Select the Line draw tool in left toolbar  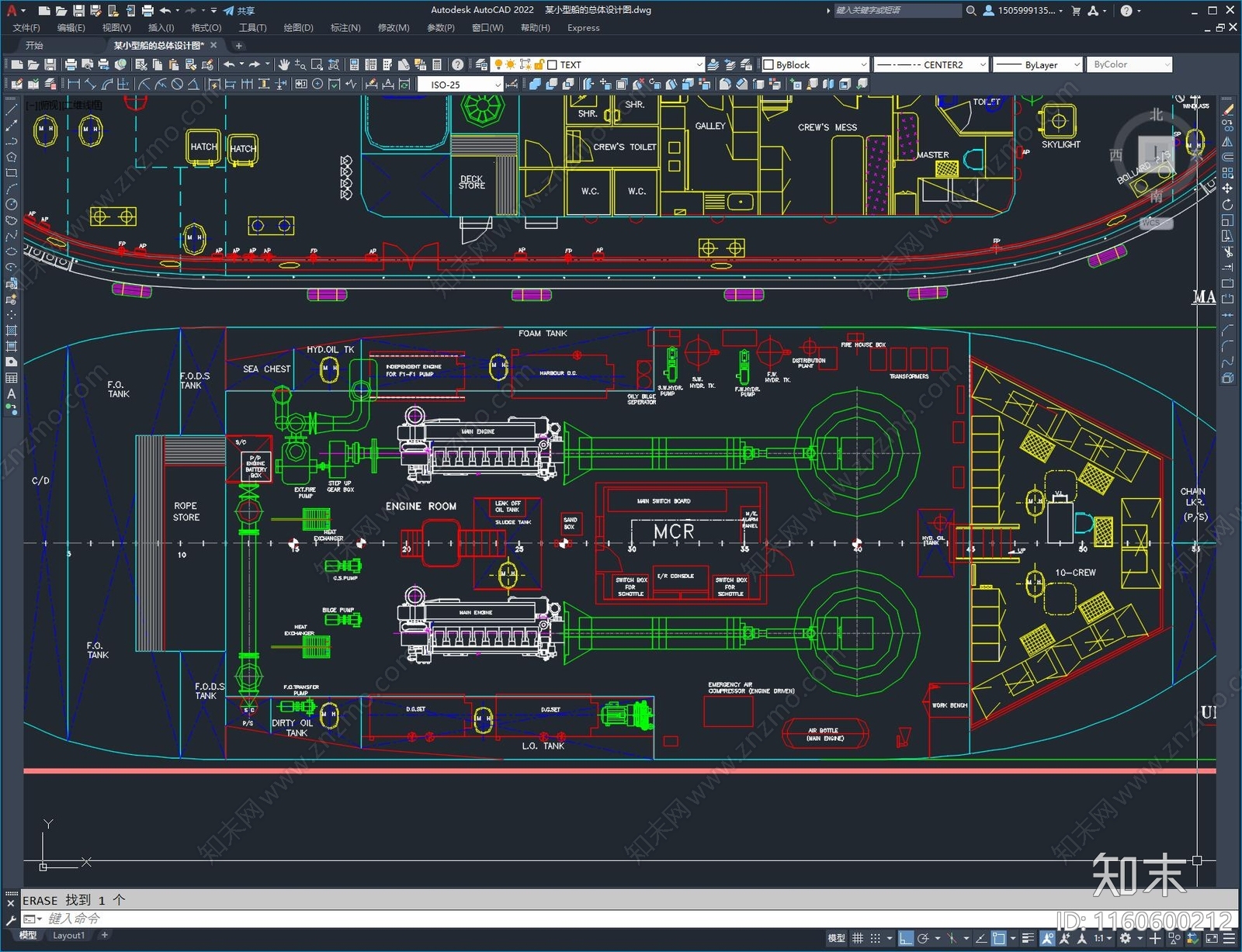[11, 109]
